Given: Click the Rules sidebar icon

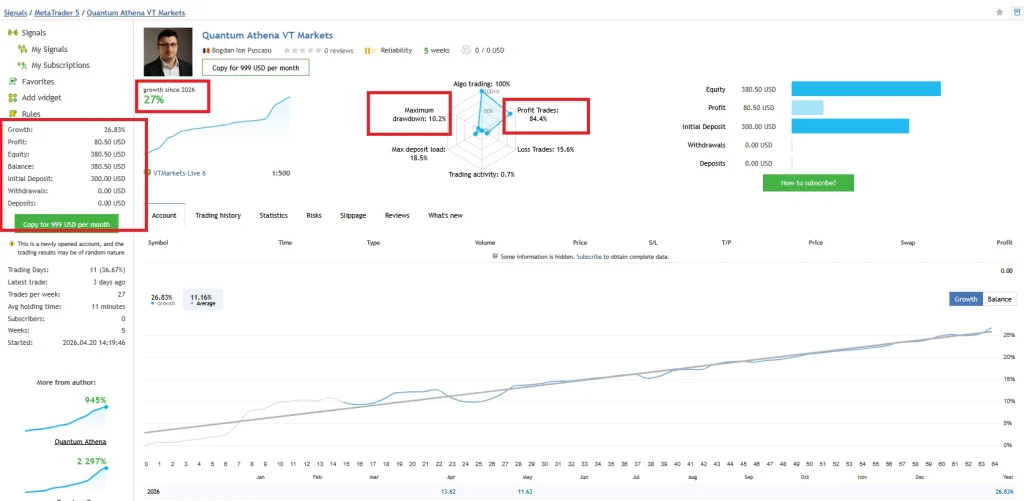Looking at the screenshot, I should pyautogui.click(x=12, y=114).
